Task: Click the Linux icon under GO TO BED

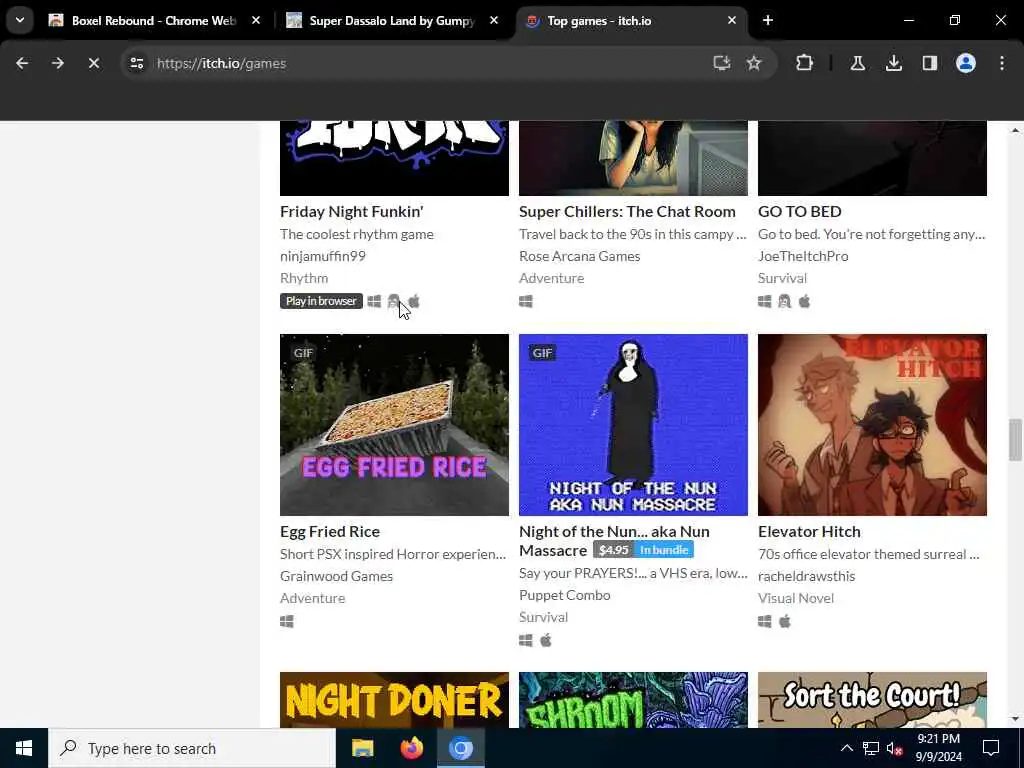Action: pos(784,301)
